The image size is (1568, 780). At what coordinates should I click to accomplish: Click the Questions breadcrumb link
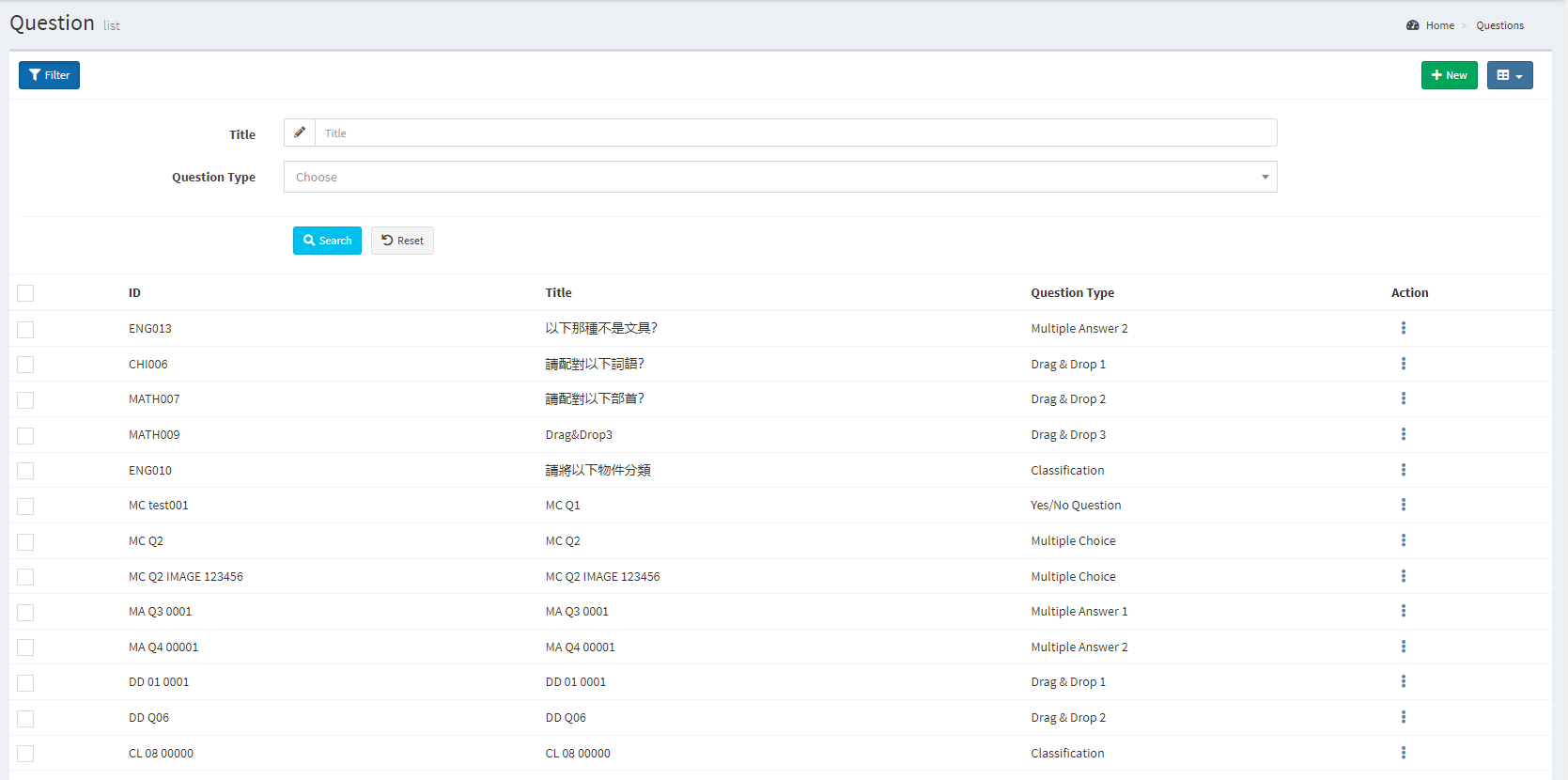[1499, 25]
